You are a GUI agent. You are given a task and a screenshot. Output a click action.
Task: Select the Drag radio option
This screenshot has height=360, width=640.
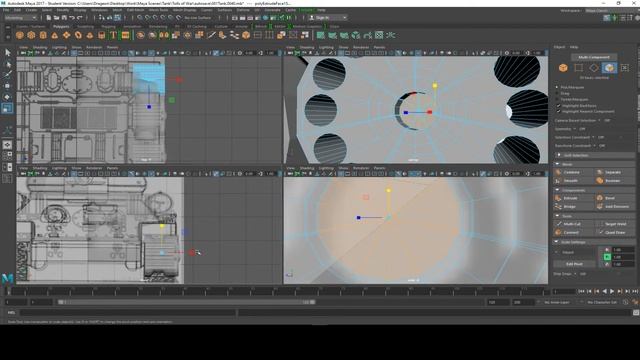(x=558, y=93)
